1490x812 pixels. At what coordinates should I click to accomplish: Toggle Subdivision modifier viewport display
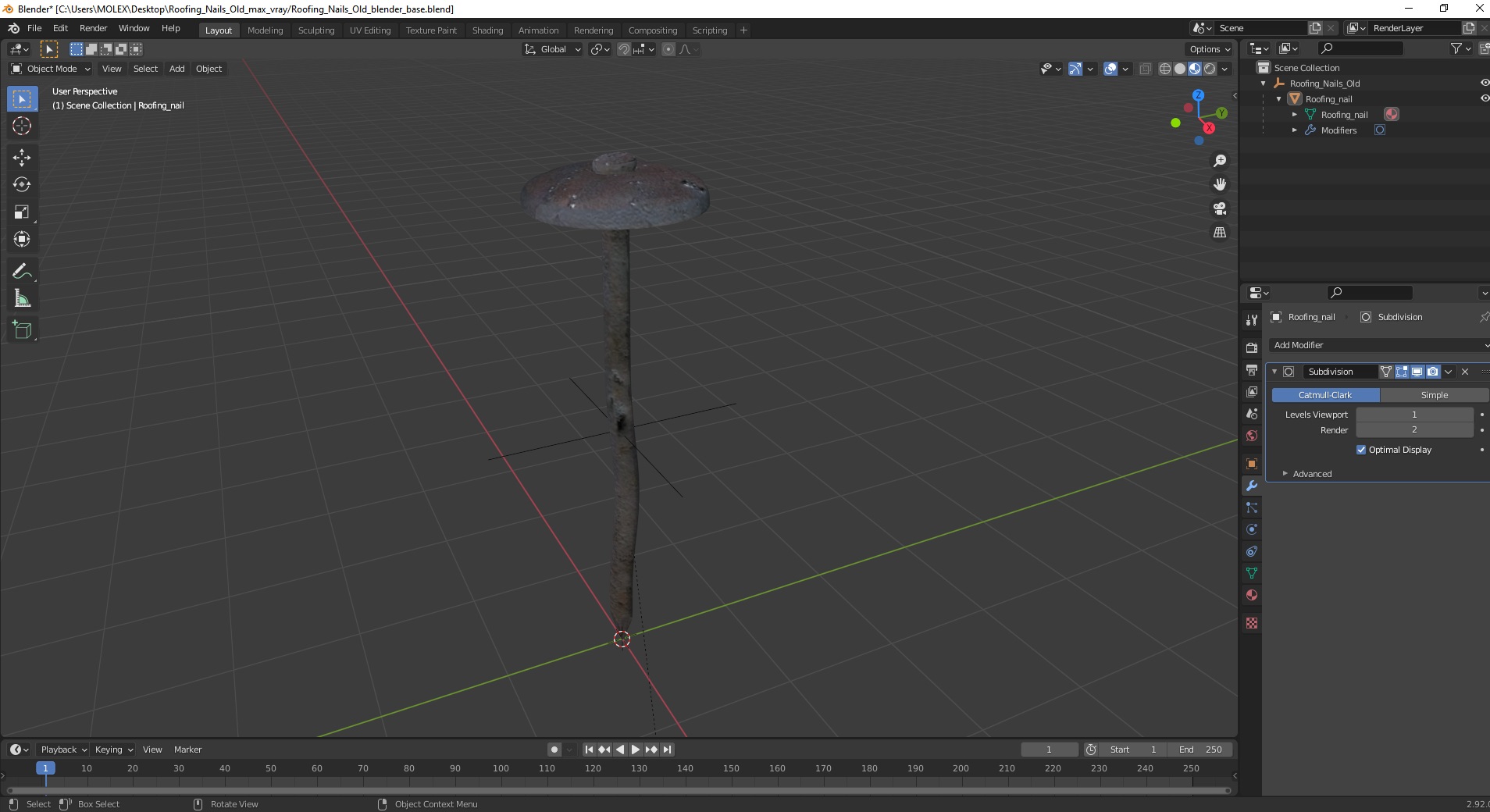point(1417,372)
